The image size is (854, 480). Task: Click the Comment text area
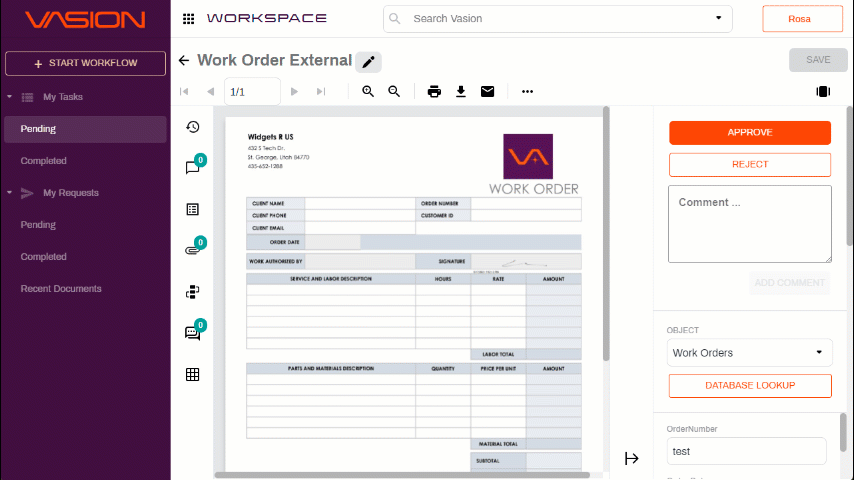tap(749, 224)
